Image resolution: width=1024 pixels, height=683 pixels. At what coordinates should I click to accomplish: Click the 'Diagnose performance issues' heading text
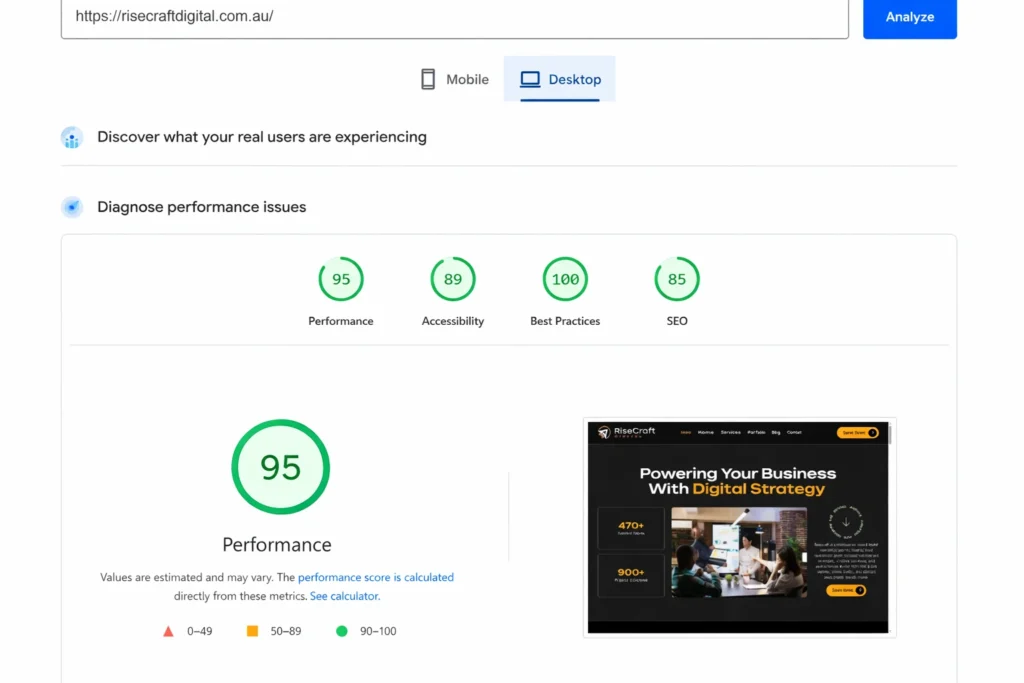[202, 207]
